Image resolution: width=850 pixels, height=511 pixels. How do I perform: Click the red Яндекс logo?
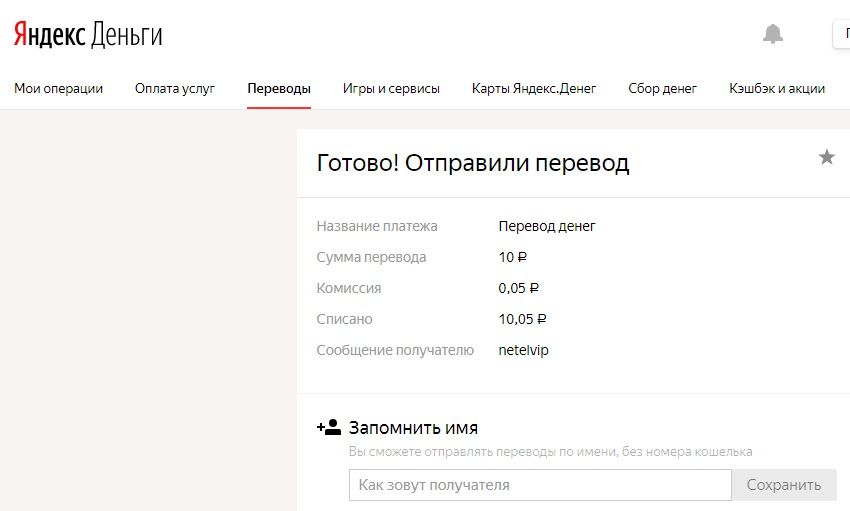[x=49, y=35]
